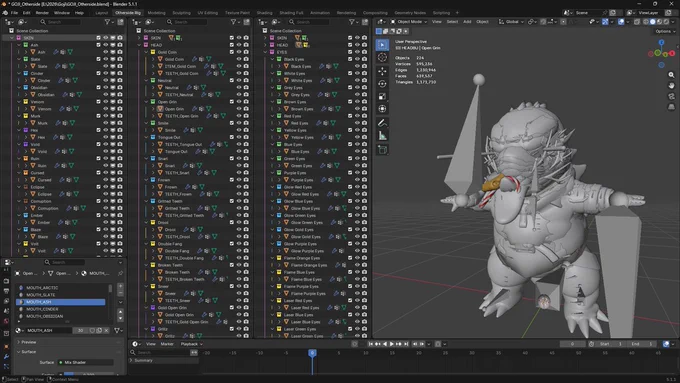
Task: Remove the selected material slot
Action: tap(120, 293)
